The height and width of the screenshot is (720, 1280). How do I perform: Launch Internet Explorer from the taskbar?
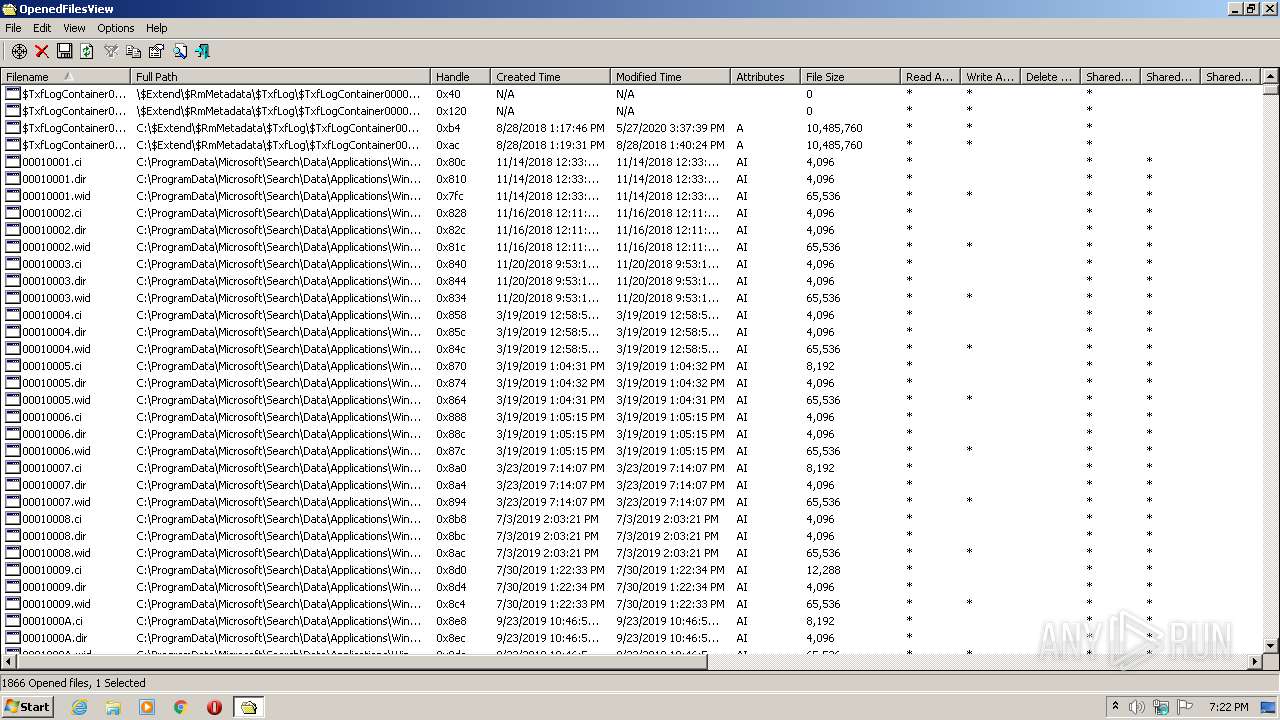pos(79,707)
